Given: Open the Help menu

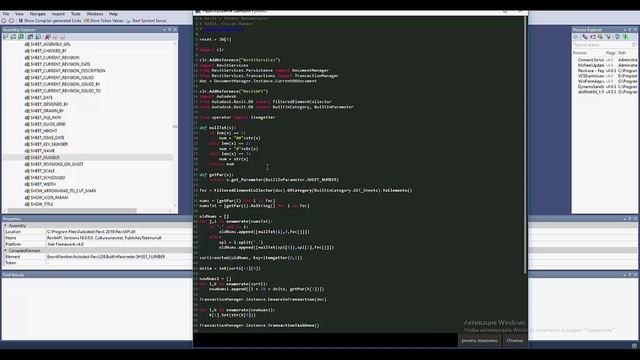Looking at the screenshot, I should pos(113,14).
